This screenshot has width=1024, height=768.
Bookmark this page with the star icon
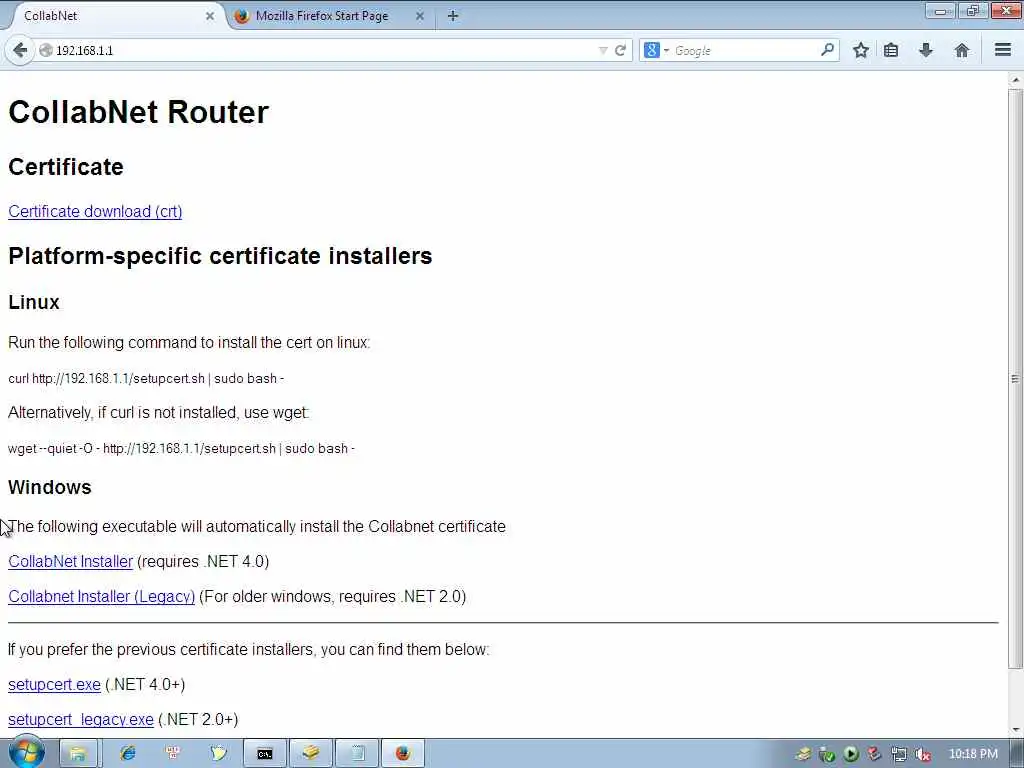861,50
